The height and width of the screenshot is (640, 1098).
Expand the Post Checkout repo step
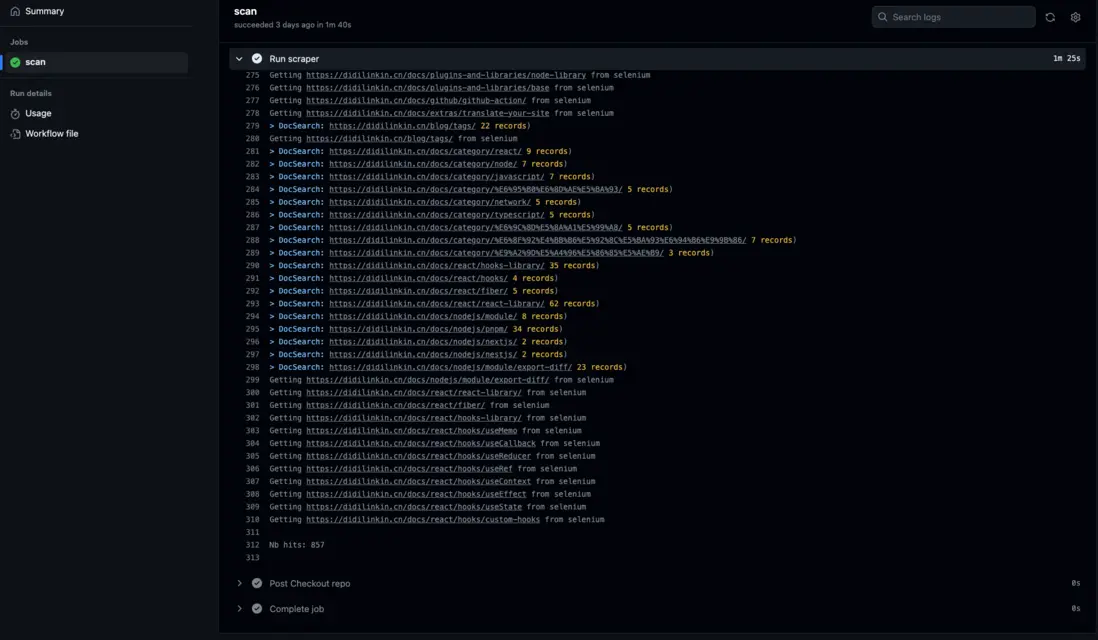(239, 583)
